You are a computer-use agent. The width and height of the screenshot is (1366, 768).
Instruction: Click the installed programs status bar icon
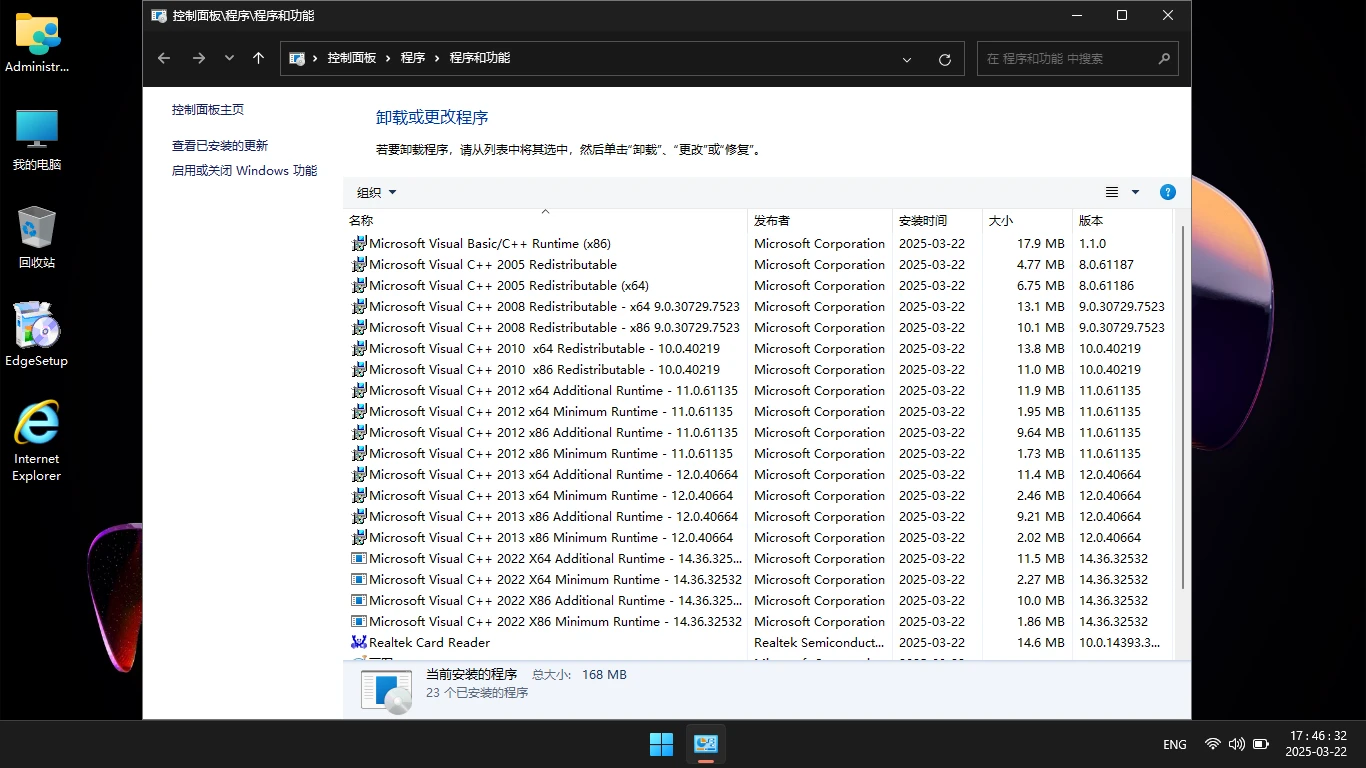pyautogui.click(x=386, y=690)
